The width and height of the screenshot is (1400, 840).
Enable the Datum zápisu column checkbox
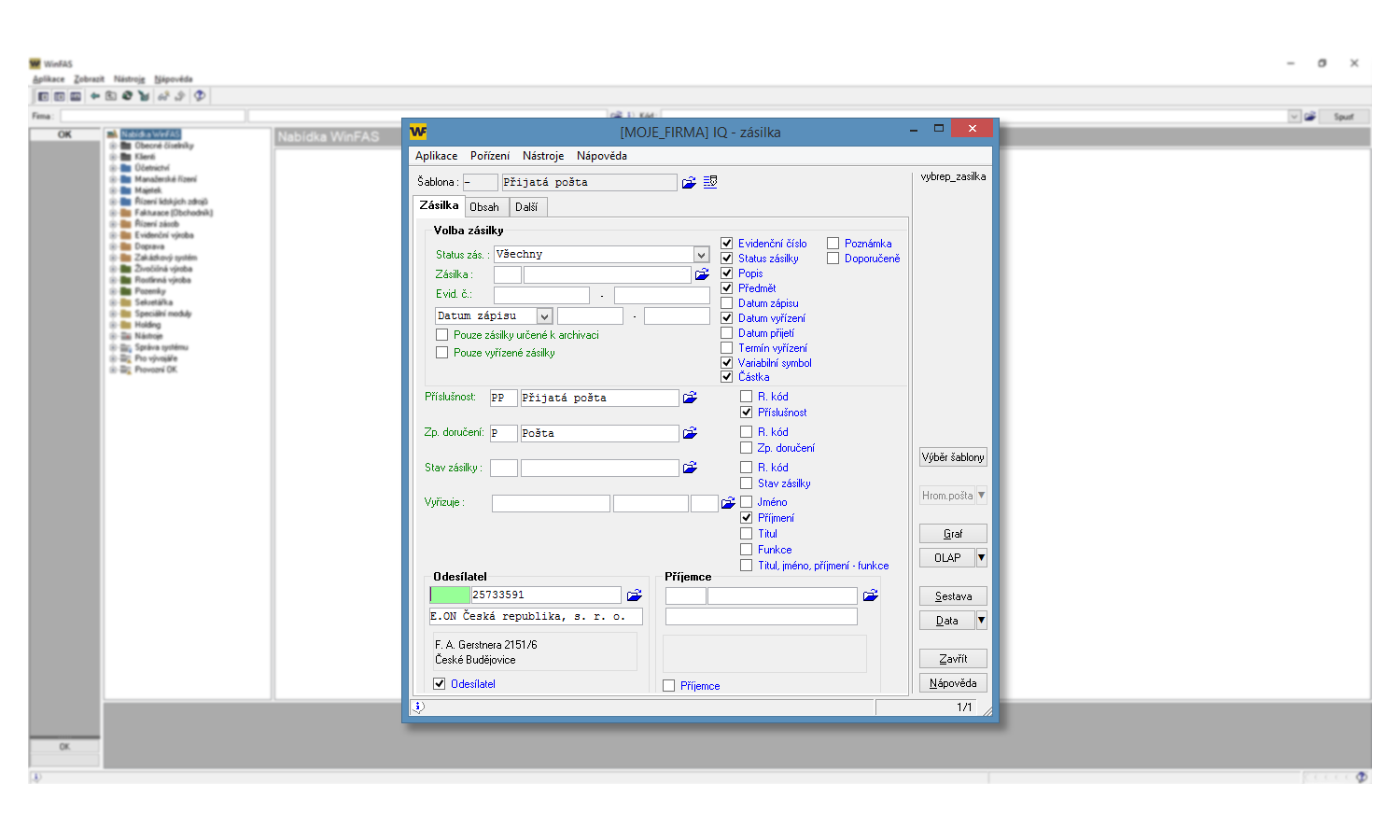727,303
